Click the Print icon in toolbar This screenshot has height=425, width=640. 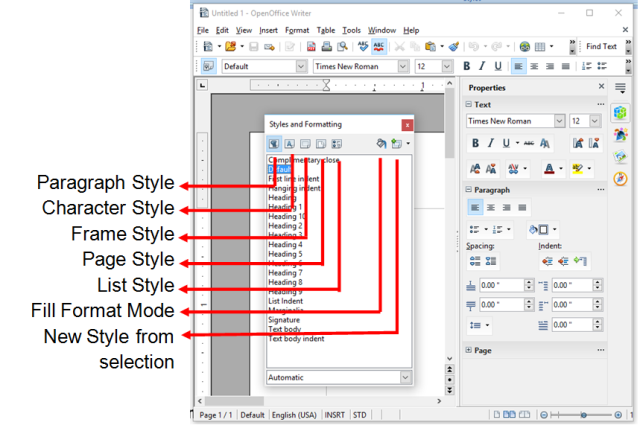tap(327, 47)
